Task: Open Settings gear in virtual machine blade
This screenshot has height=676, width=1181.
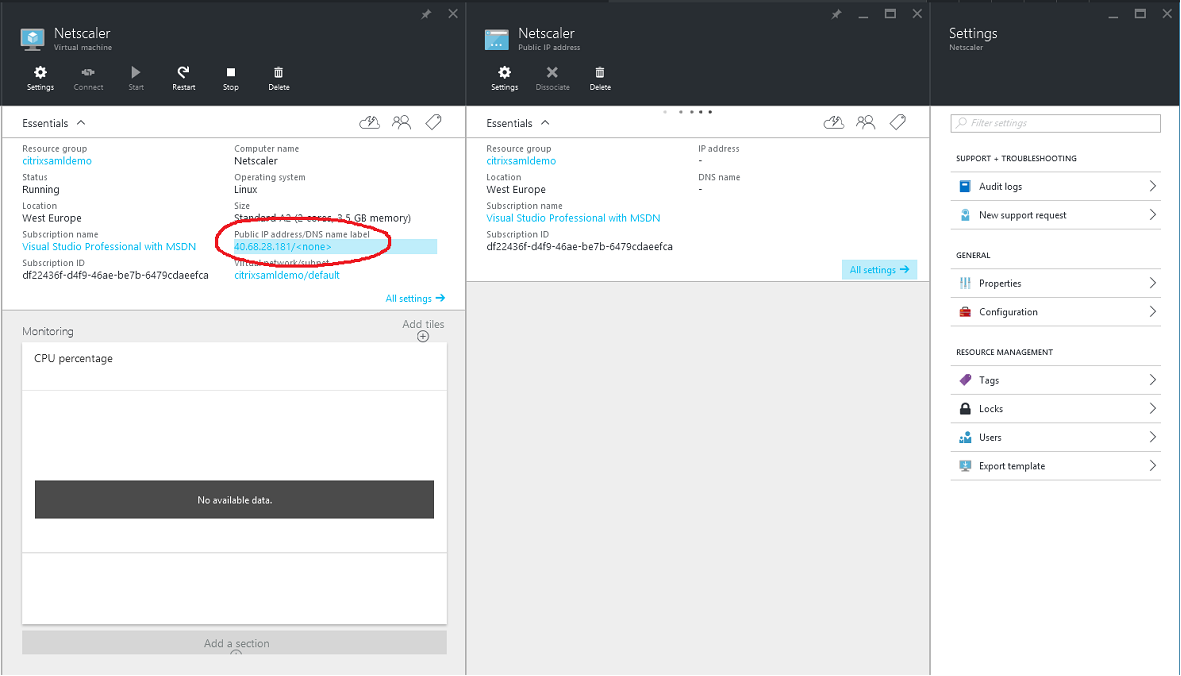Action: click(x=40, y=73)
